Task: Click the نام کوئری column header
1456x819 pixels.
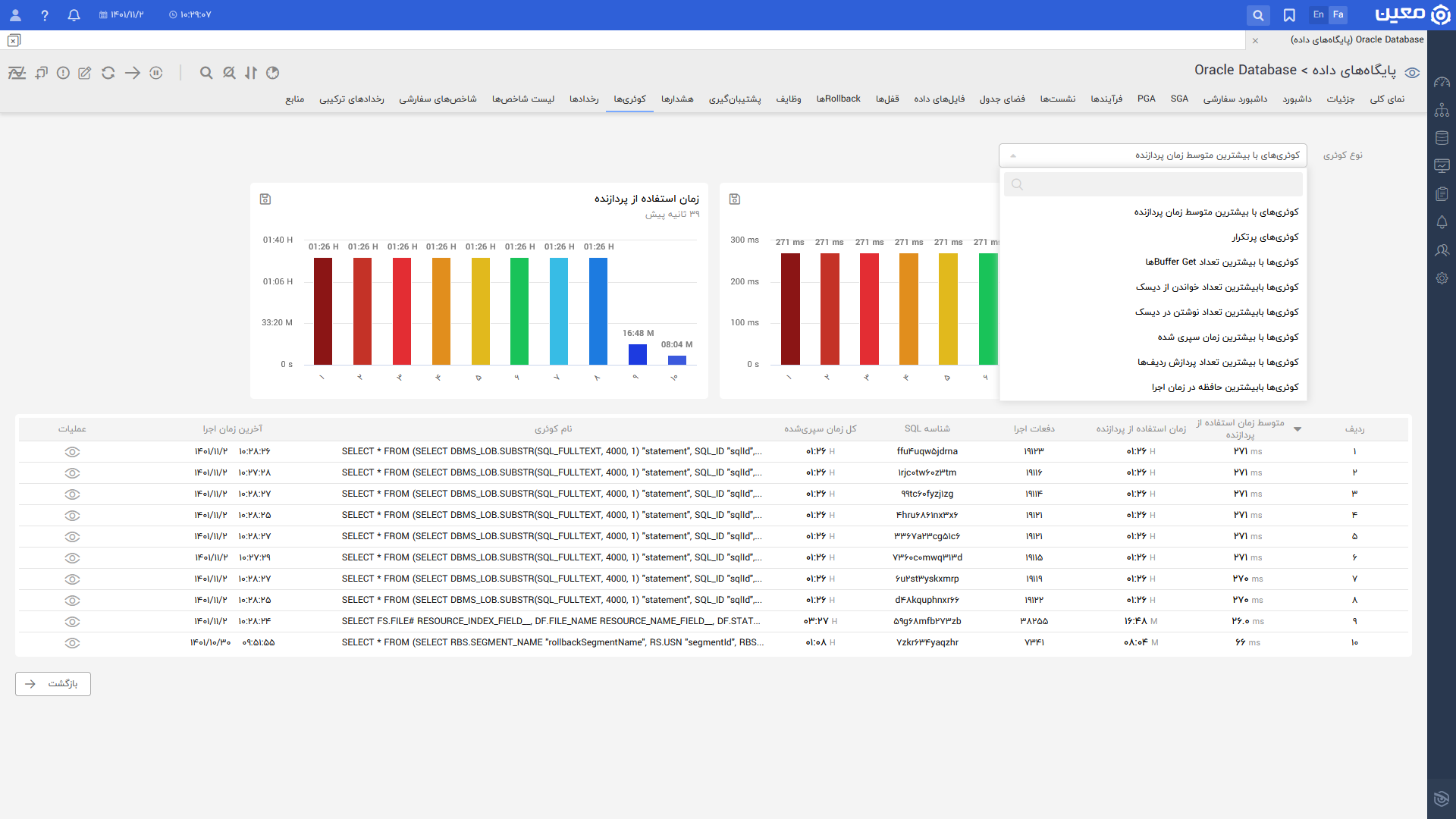Action: pyautogui.click(x=554, y=429)
